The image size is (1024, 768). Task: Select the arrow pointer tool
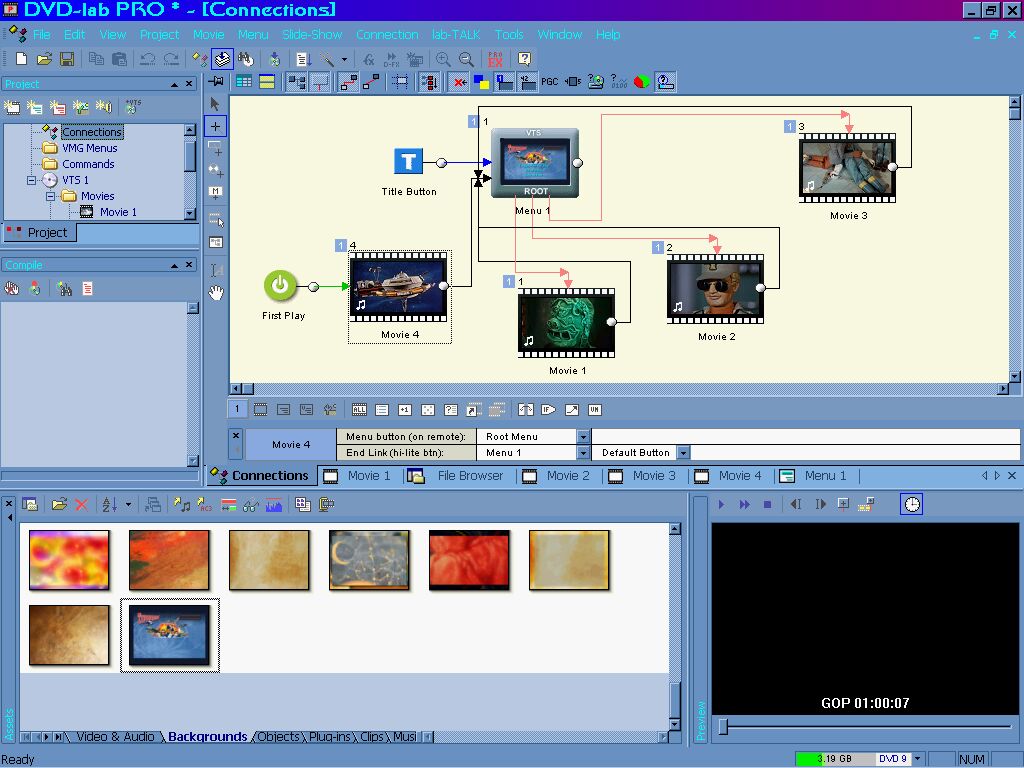point(216,104)
